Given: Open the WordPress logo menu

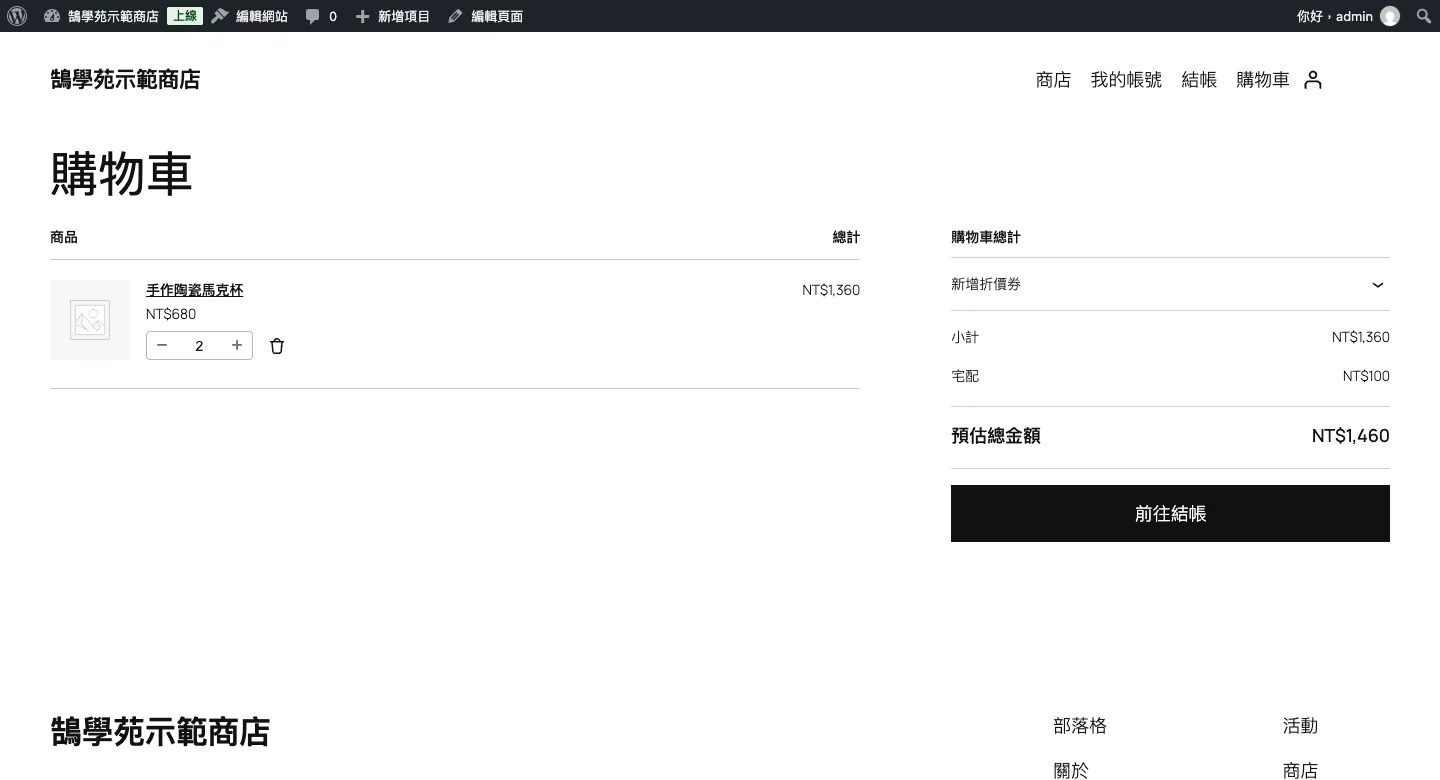Looking at the screenshot, I should tap(17, 16).
